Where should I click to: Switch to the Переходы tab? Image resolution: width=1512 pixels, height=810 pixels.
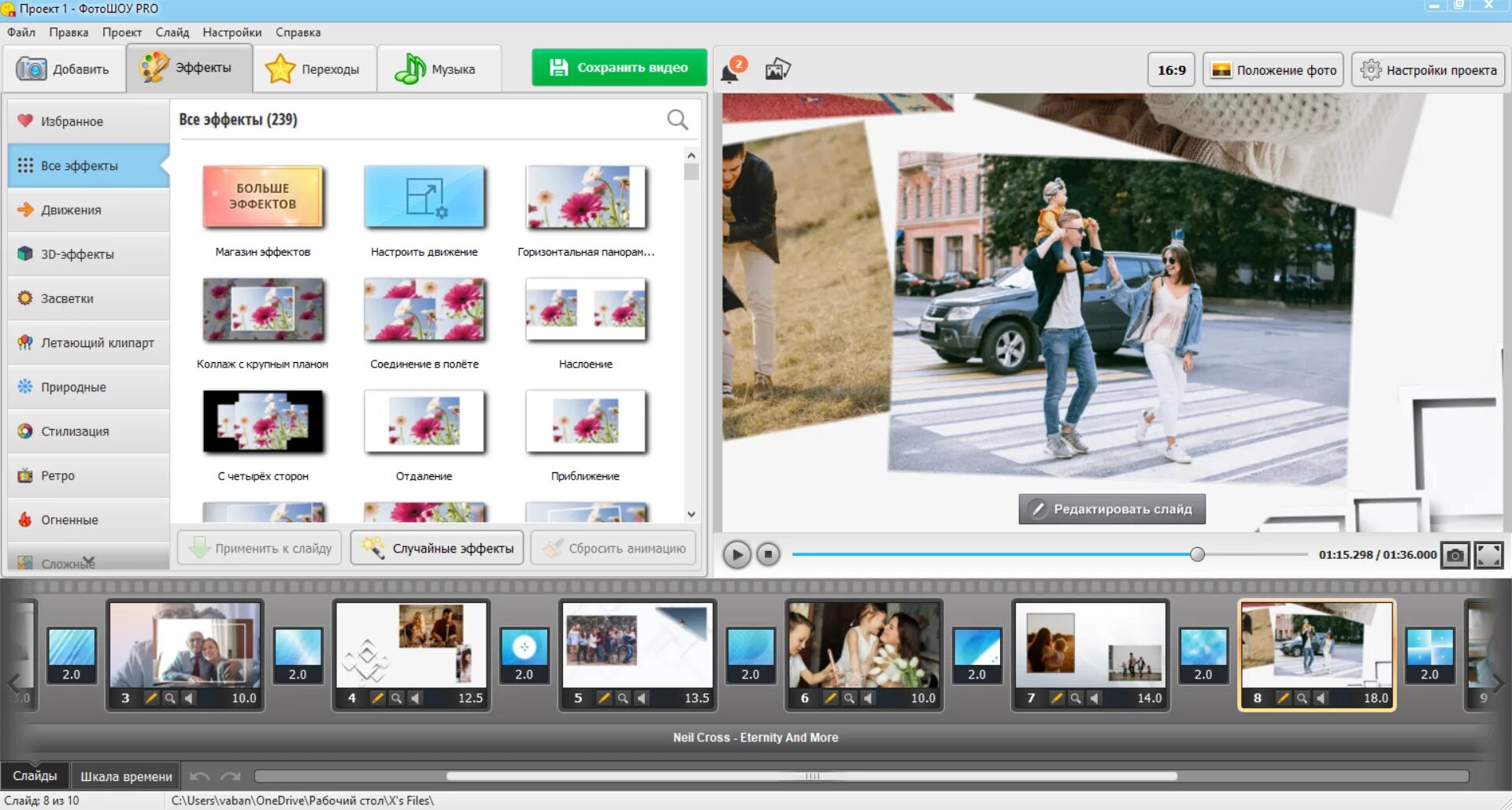(x=315, y=69)
